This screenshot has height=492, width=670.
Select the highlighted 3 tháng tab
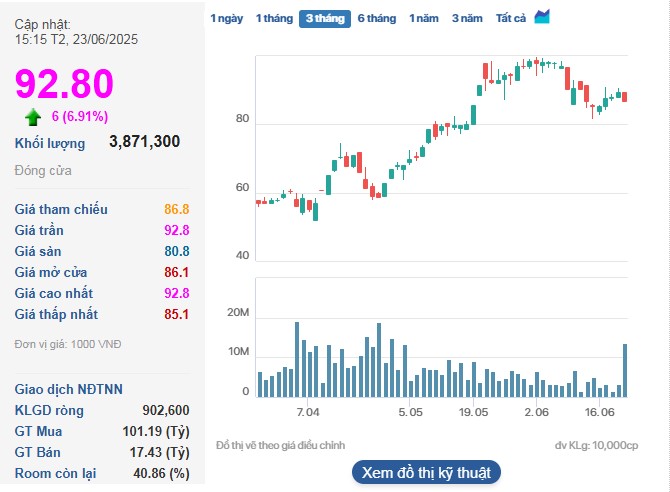pyautogui.click(x=324, y=19)
